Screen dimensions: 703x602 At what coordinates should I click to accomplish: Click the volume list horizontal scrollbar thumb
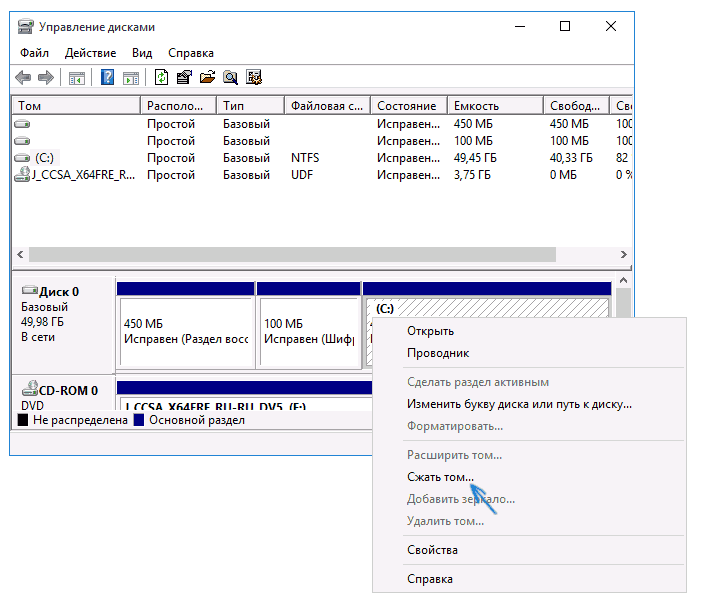pyautogui.click(x=292, y=255)
